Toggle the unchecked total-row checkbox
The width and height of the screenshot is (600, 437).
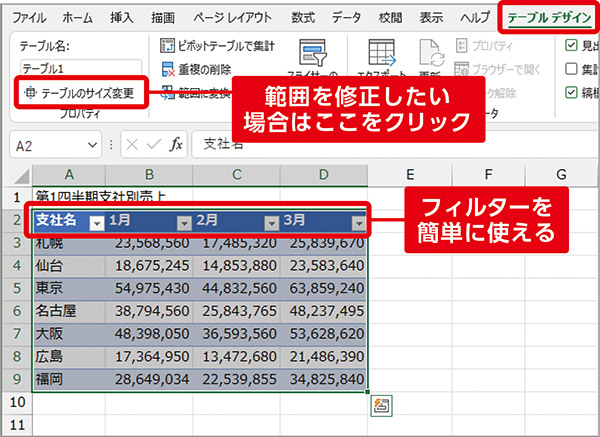click(571, 69)
